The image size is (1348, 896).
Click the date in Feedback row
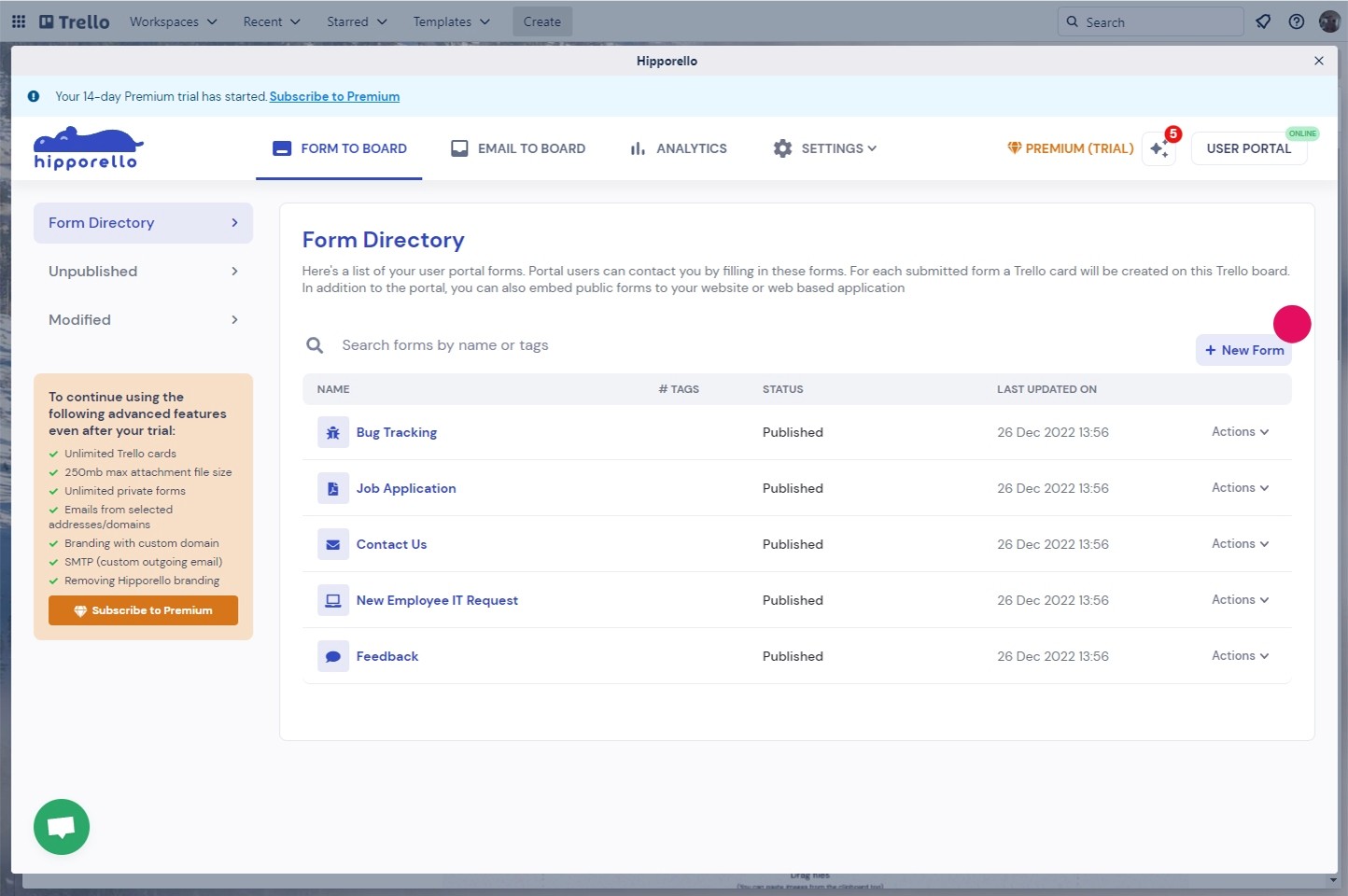1053,656
